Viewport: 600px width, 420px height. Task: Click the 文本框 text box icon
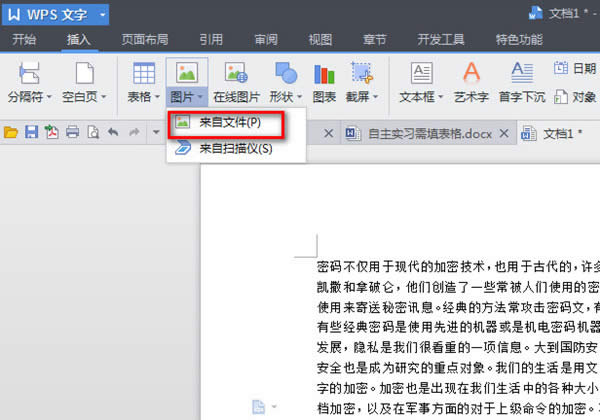422,74
